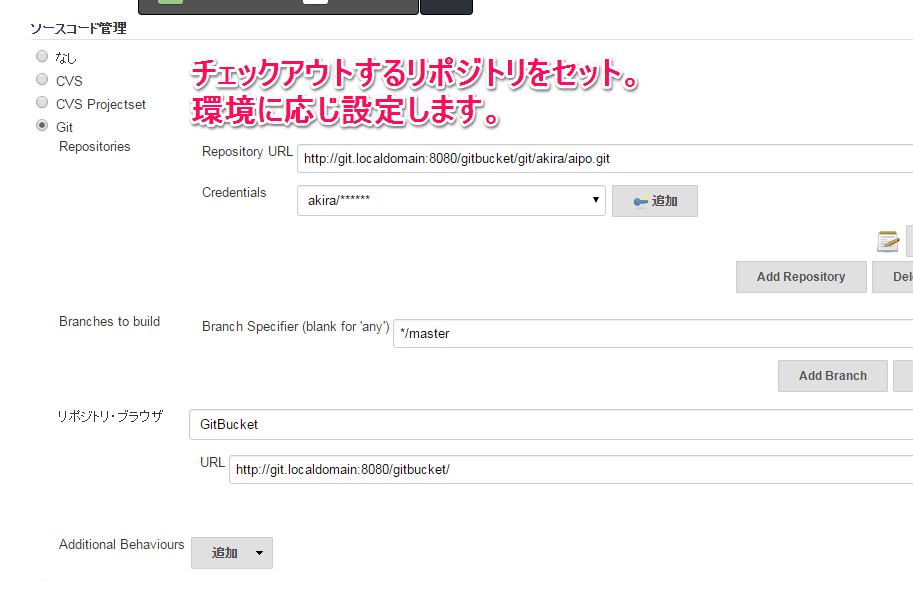Click the notepad icon below Credentials

coord(888,241)
